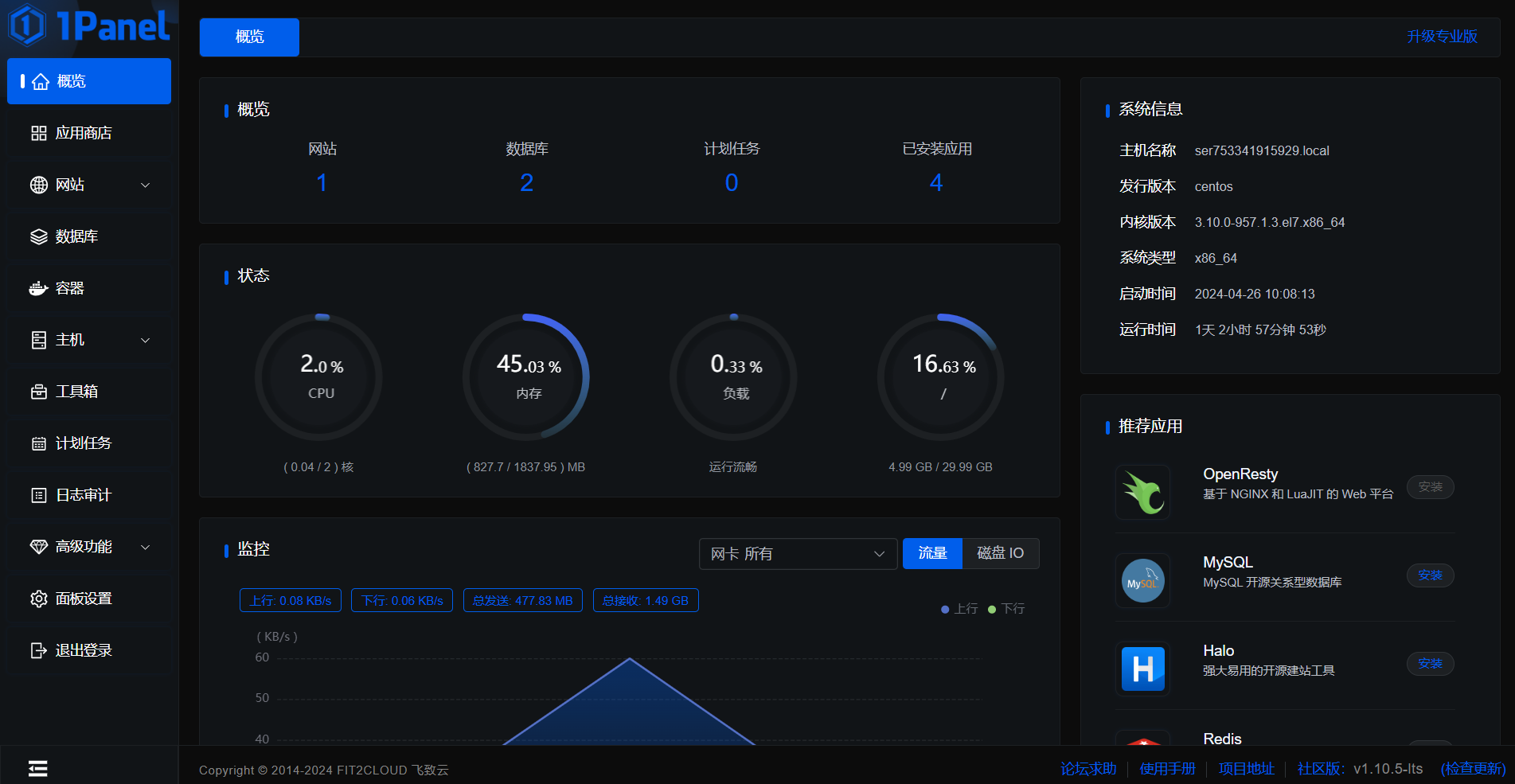
Task: Open 计划任务 sidebar item
Action: coord(89,443)
